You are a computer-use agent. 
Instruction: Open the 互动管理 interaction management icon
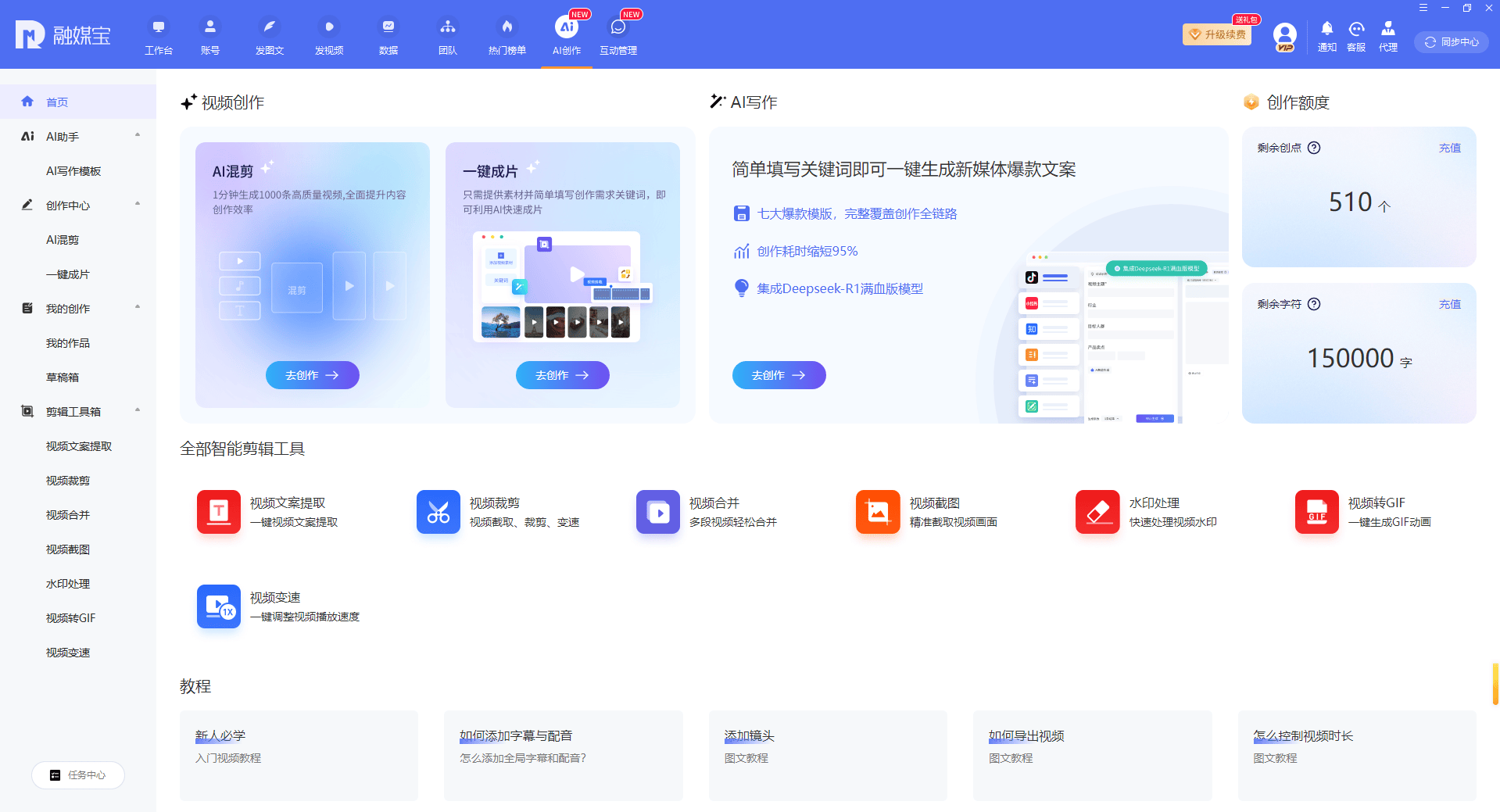click(x=618, y=36)
